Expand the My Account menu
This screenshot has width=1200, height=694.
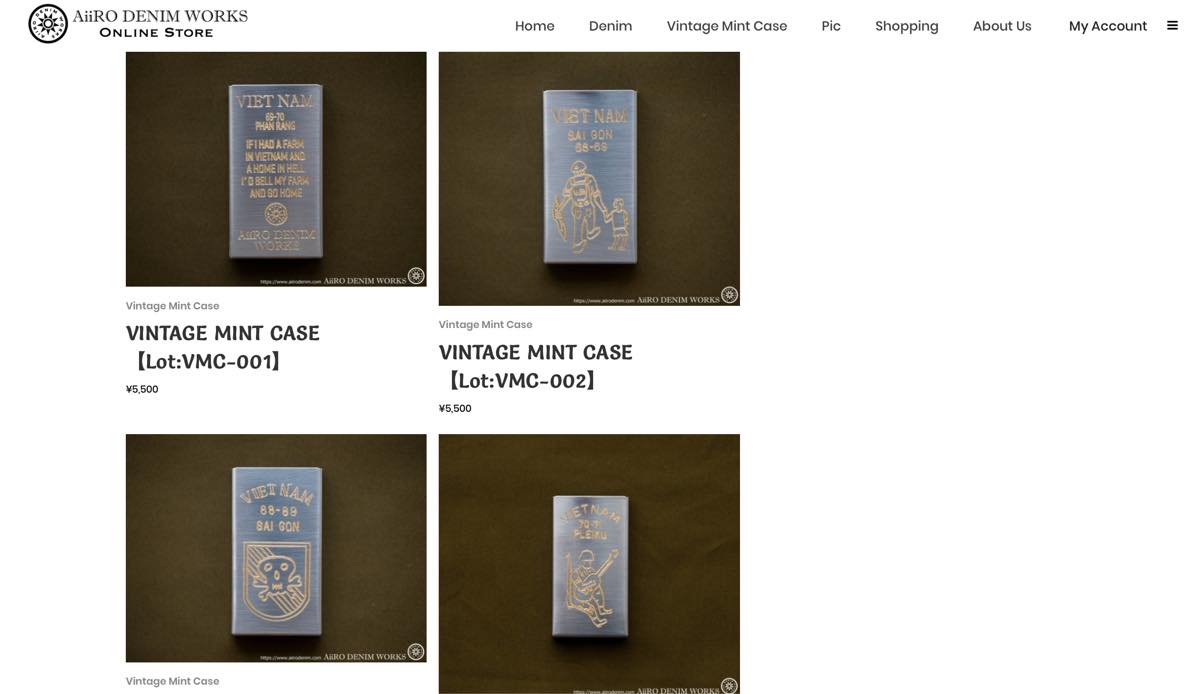[x=1107, y=26]
